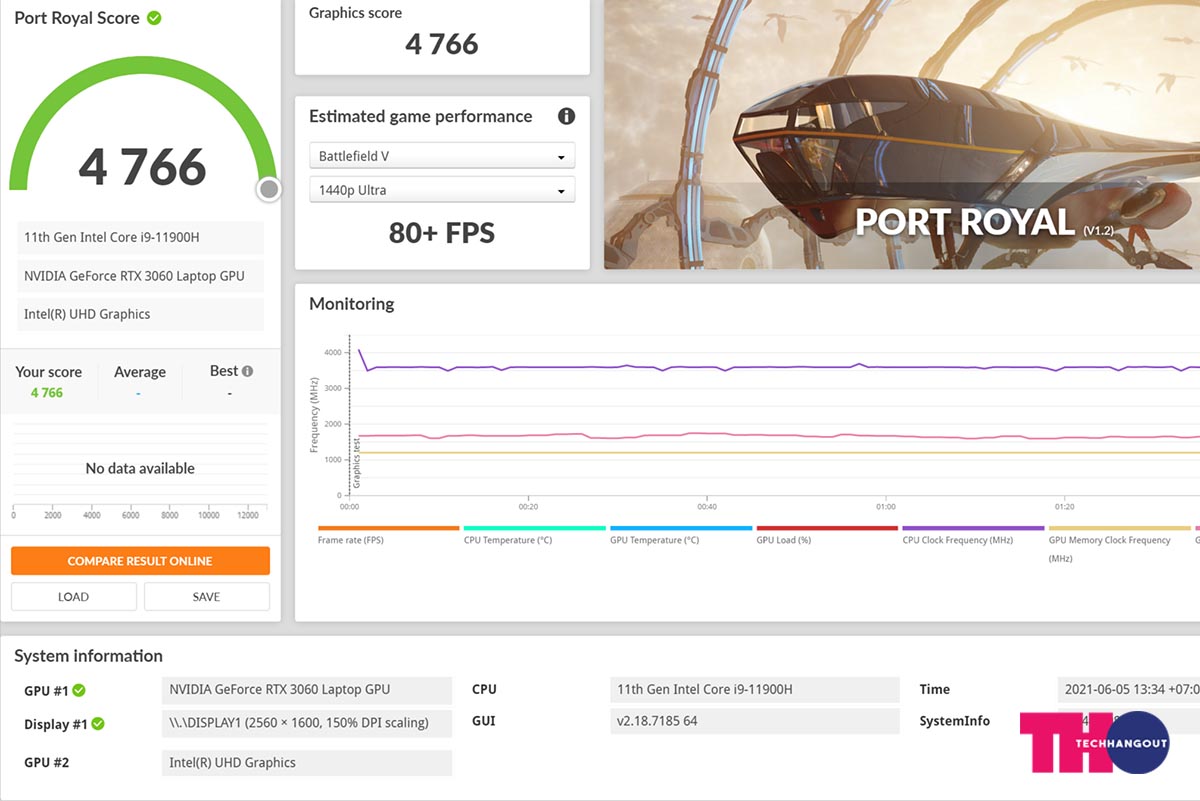Screen dimensions: 1200x801
Task: Open the 1440p Ultra resolution dropdown
Action: (x=442, y=190)
